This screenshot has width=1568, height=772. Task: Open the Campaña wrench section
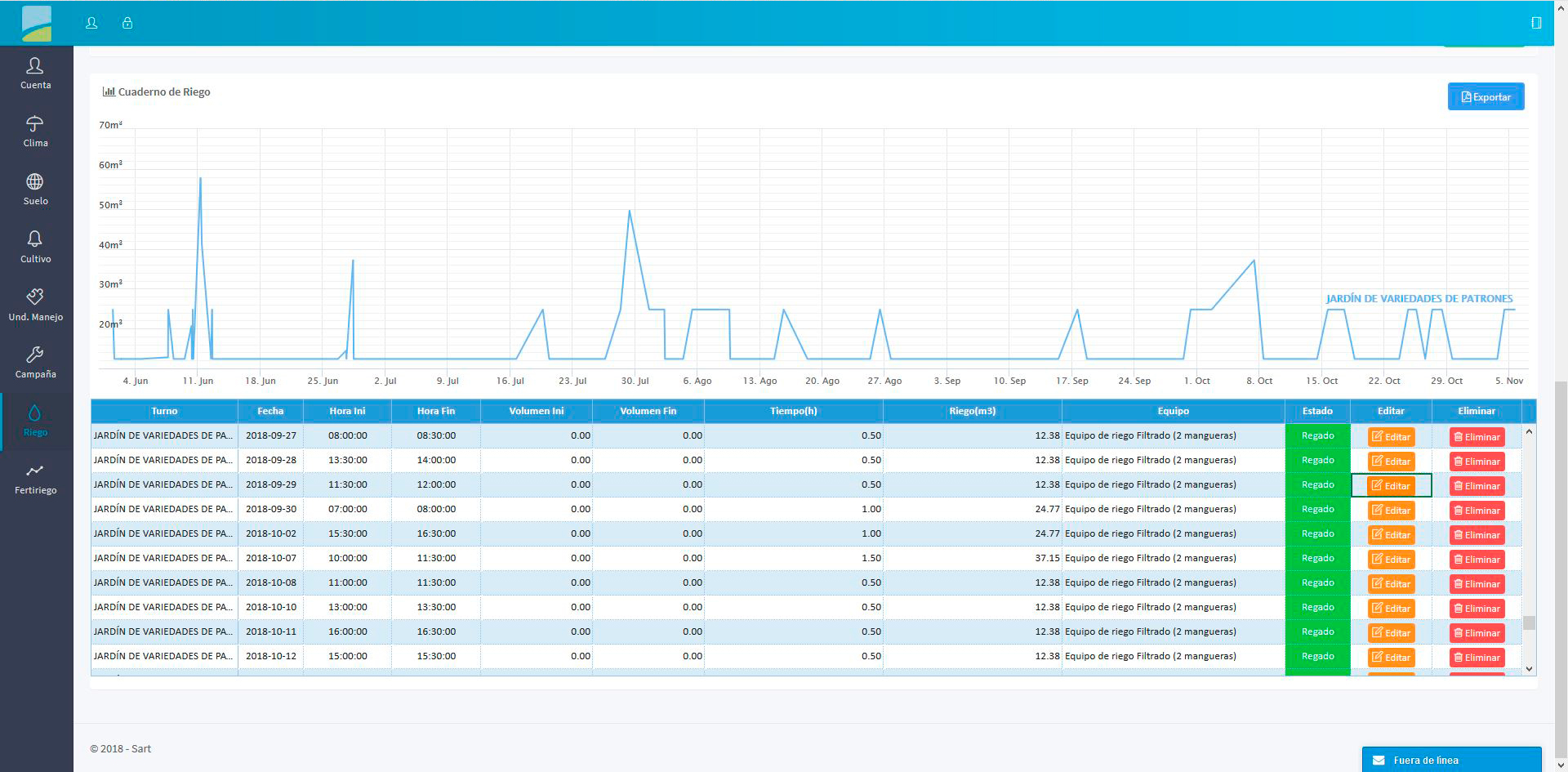click(x=36, y=363)
